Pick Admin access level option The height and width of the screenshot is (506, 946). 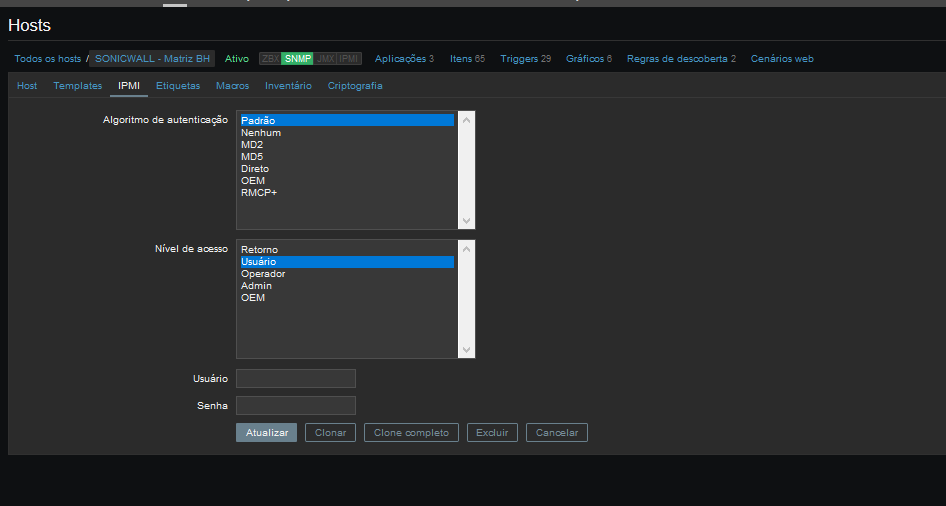(x=256, y=286)
